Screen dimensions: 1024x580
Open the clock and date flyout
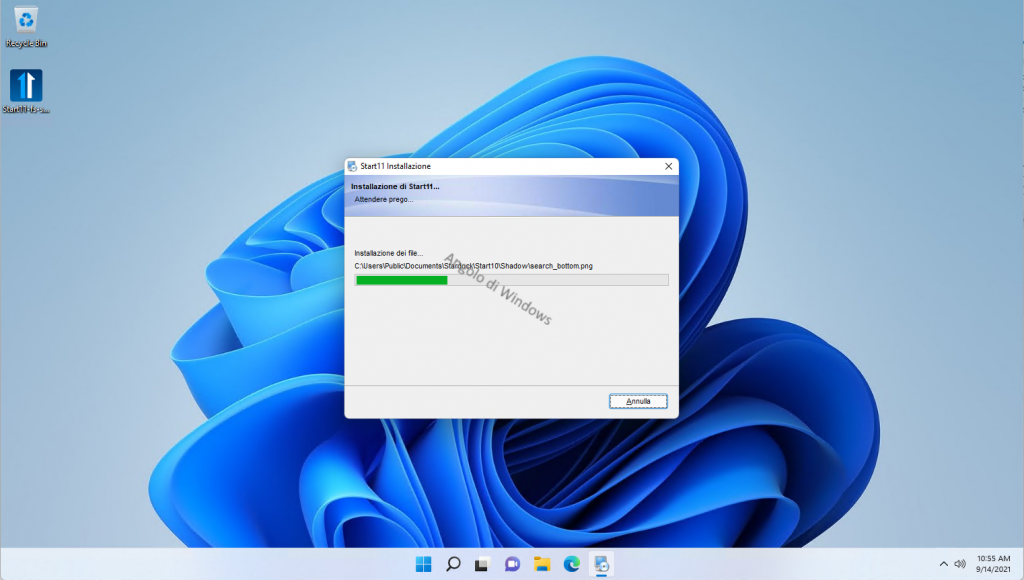click(x=993, y=564)
